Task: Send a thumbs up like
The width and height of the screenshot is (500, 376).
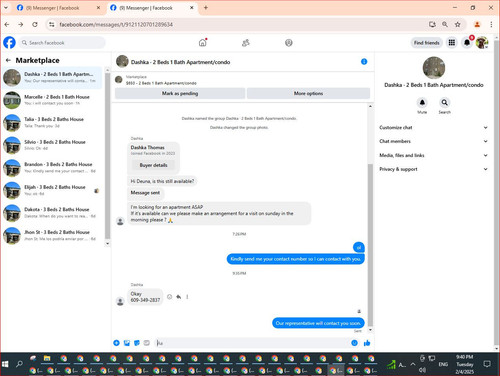Action: pos(367,343)
